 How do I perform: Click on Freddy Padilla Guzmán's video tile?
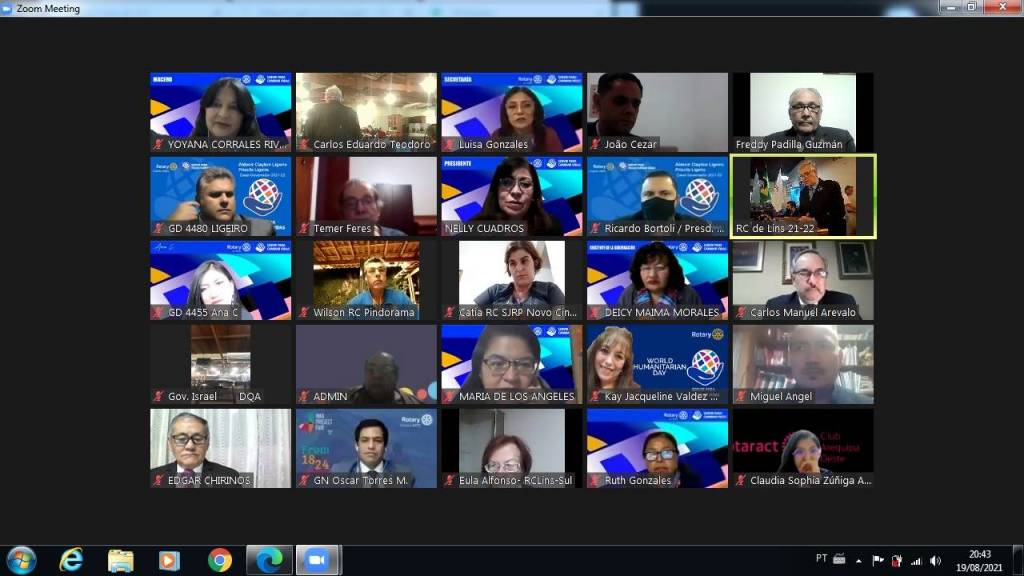tap(803, 112)
